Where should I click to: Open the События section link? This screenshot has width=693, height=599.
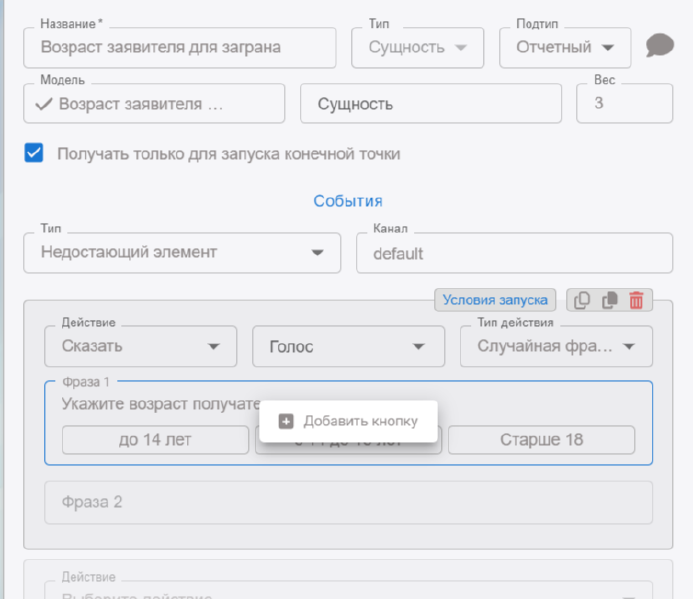click(x=348, y=201)
